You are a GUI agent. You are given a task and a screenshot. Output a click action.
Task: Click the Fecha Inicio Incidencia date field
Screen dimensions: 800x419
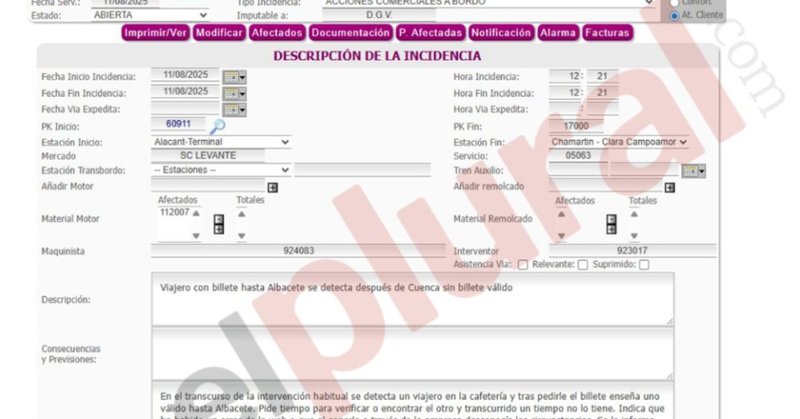click(186, 76)
